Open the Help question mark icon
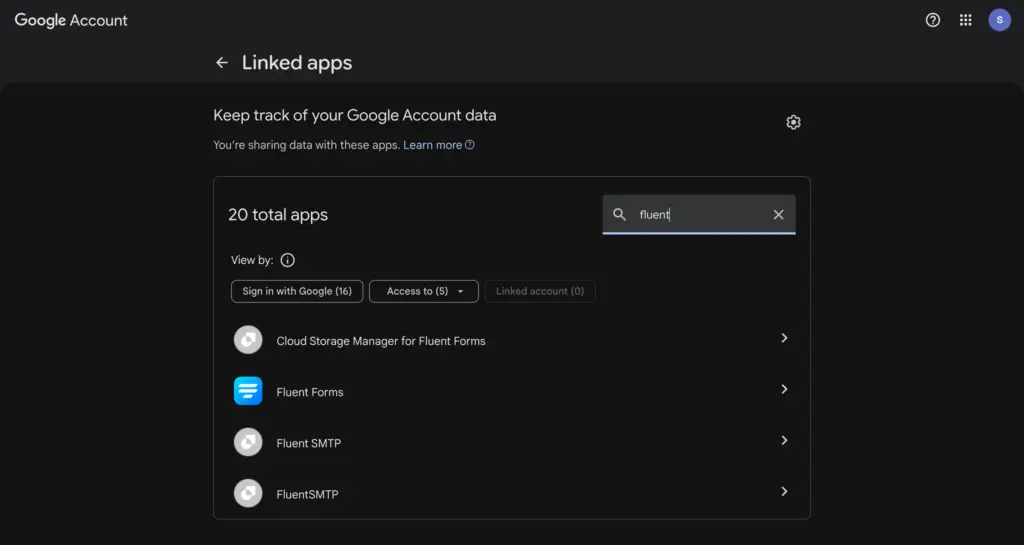This screenshot has height=545, width=1024. pos(933,20)
